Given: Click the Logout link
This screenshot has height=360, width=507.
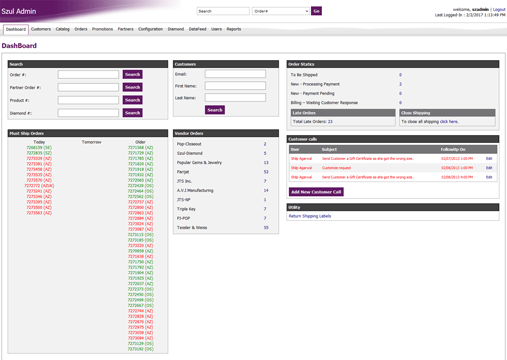Looking at the screenshot, I should coord(499,9).
